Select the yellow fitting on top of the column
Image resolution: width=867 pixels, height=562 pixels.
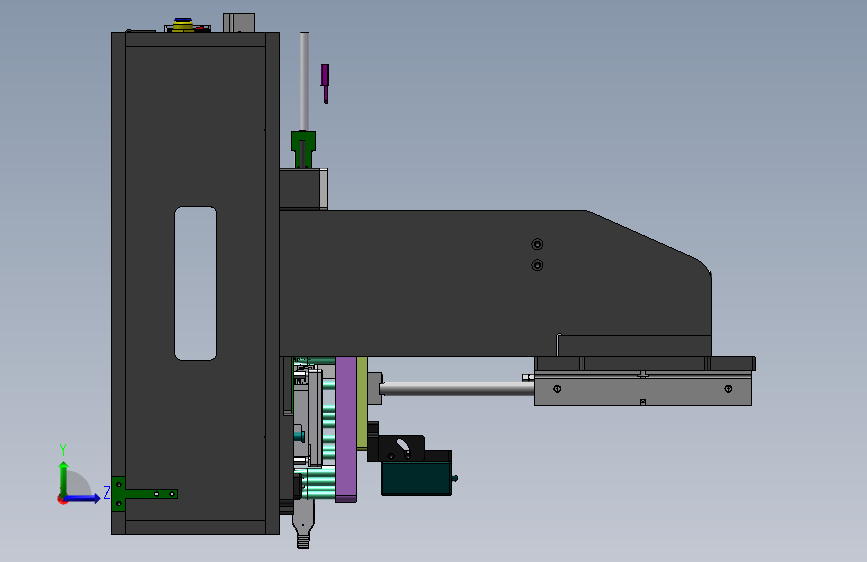[182, 25]
